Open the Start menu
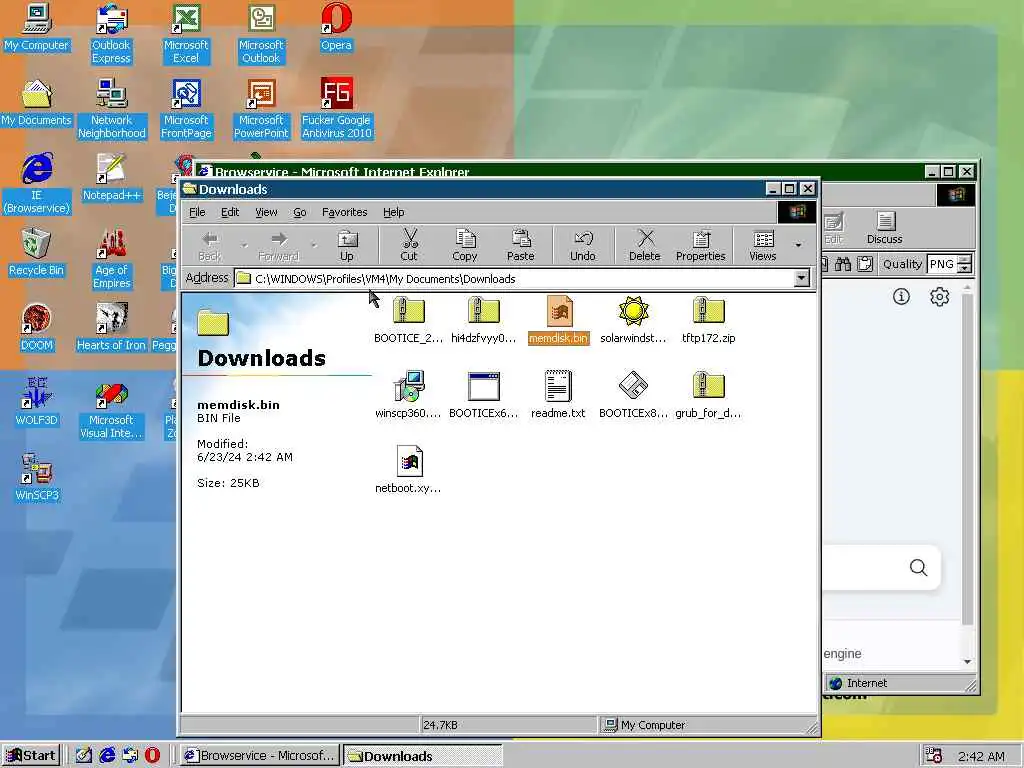Viewport: 1024px width, 768px height. pyautogui.click(x=31, y=756)
